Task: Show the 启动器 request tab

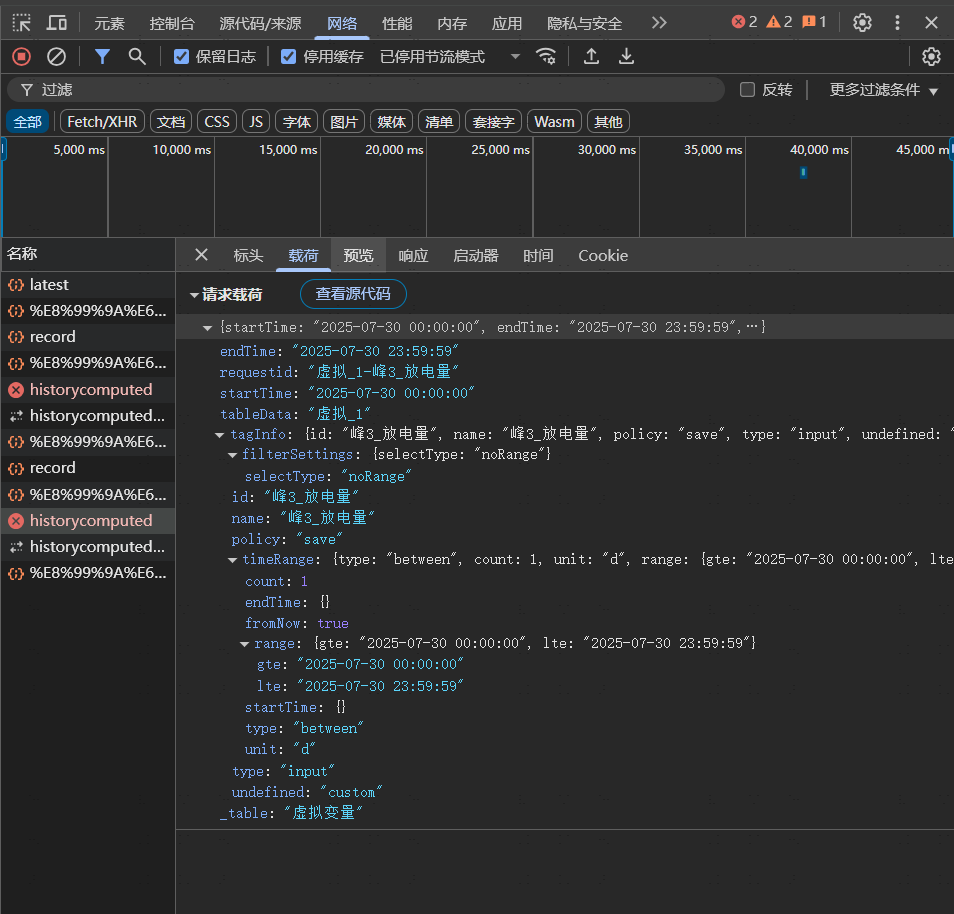Action: click(x=476, y=256)
